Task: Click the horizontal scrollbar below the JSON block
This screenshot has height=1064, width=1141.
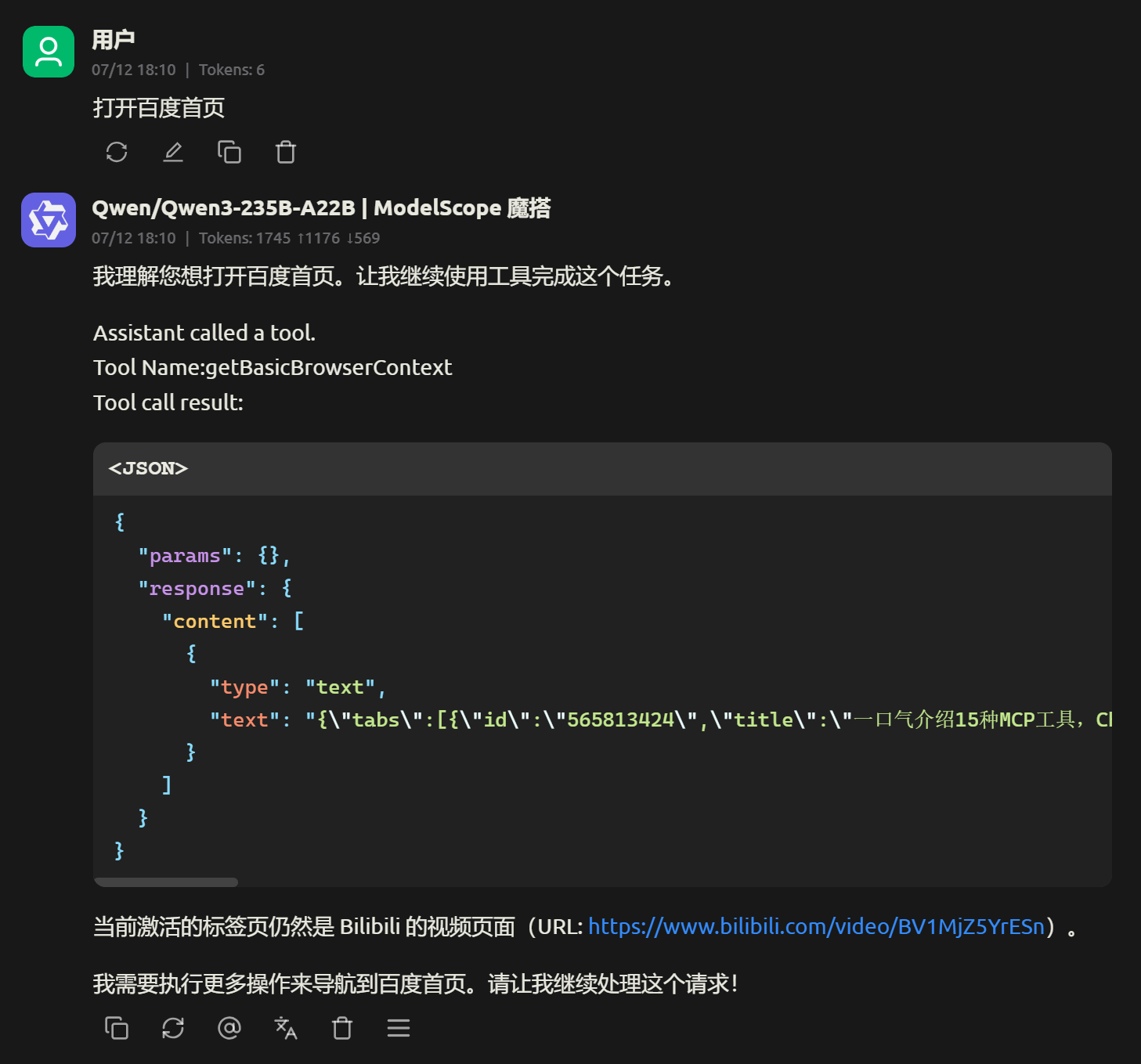Action: tap(164, 882)
